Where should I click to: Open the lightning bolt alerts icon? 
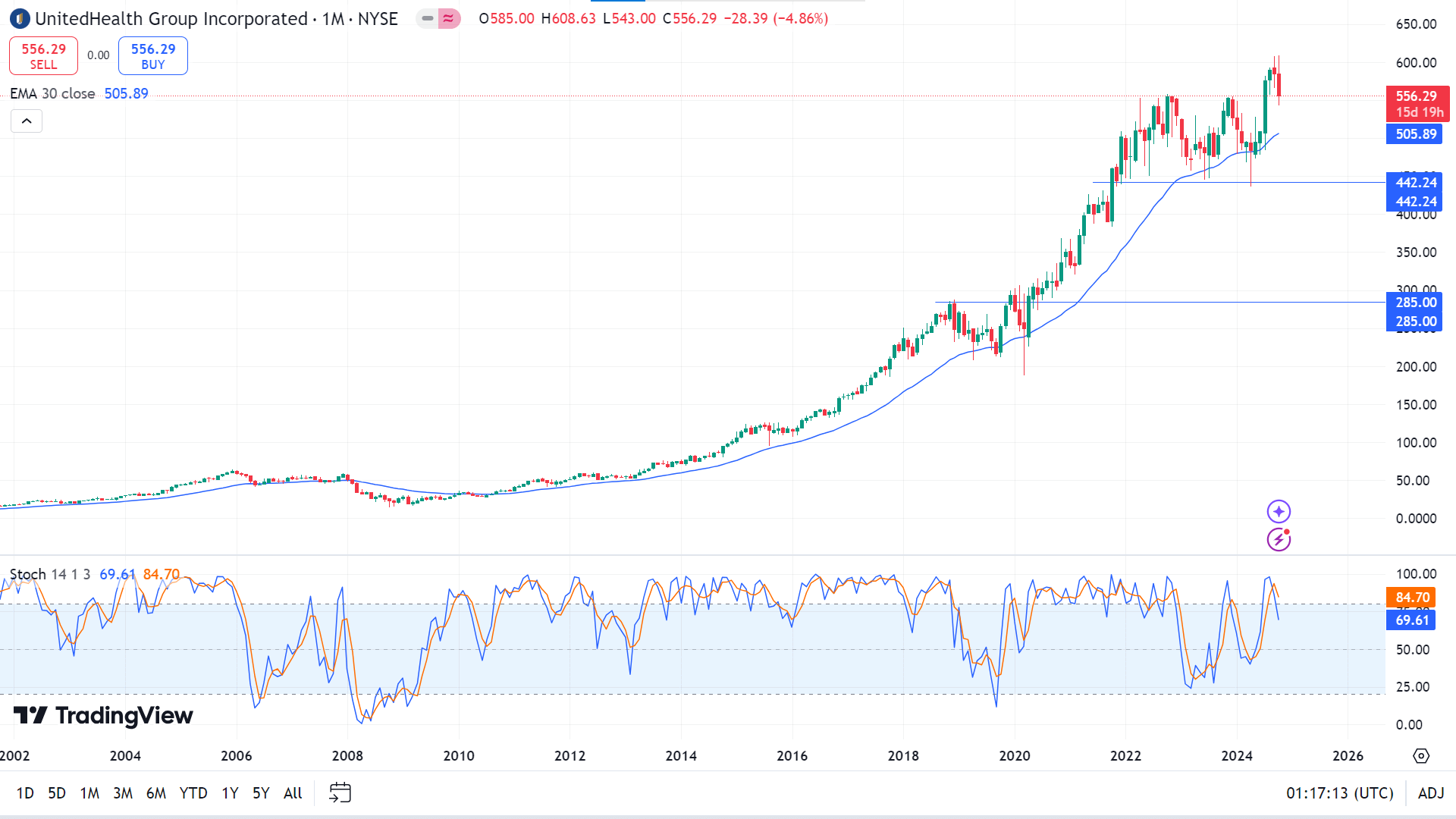click(x=1279, y=540)
